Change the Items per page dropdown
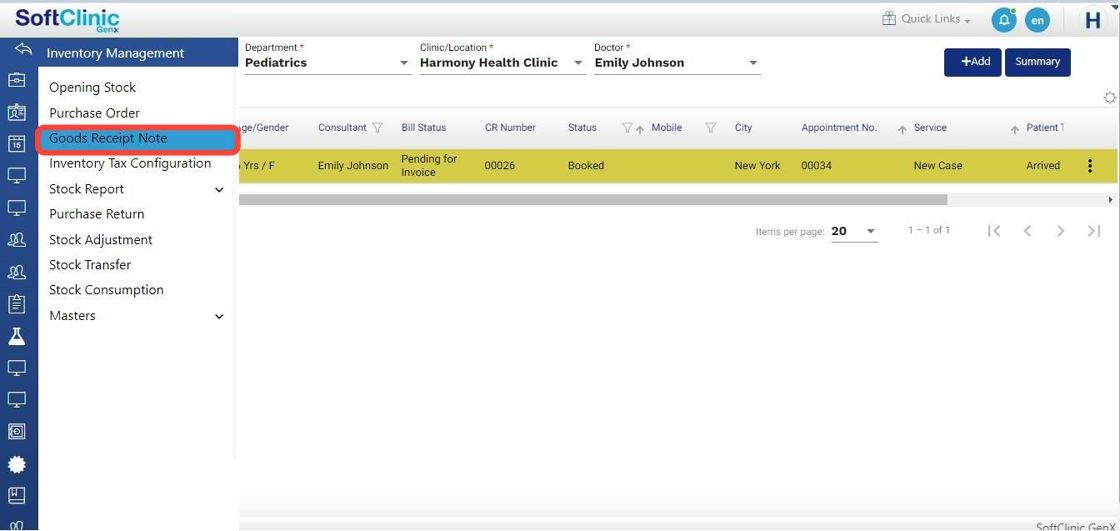Screen dimensions: 1120x531 click(870, 231)
